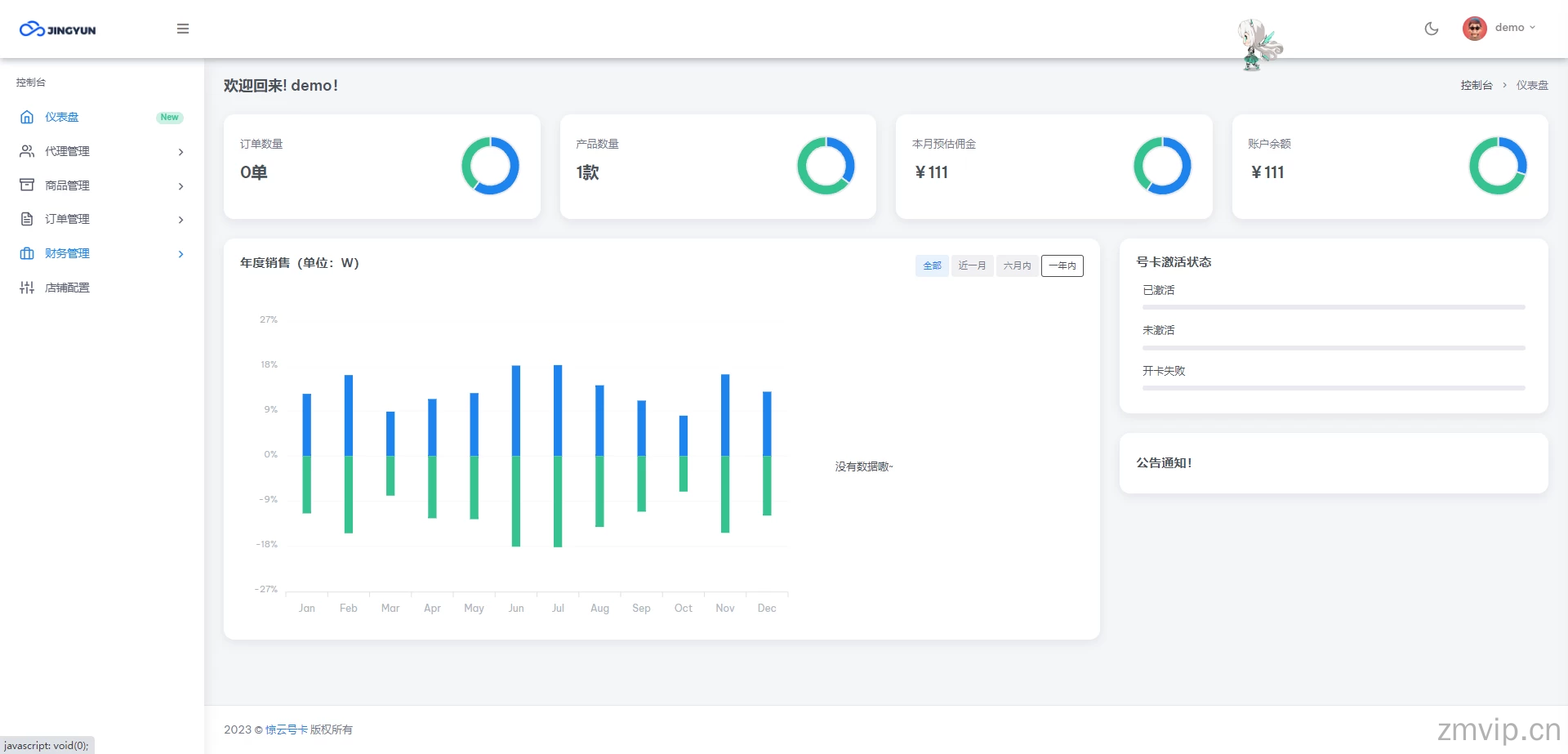Click the 仪表盘 breadcrumb

point(1532,85)
